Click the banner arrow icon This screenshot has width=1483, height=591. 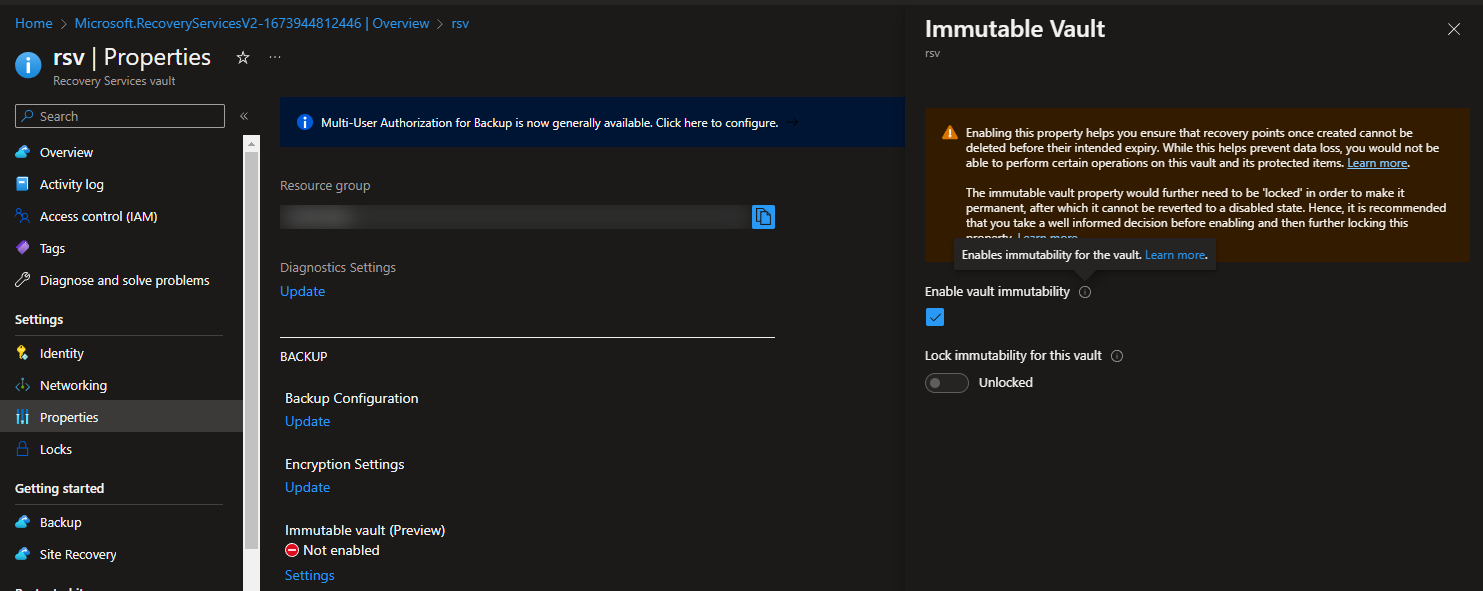coord(792,123)
